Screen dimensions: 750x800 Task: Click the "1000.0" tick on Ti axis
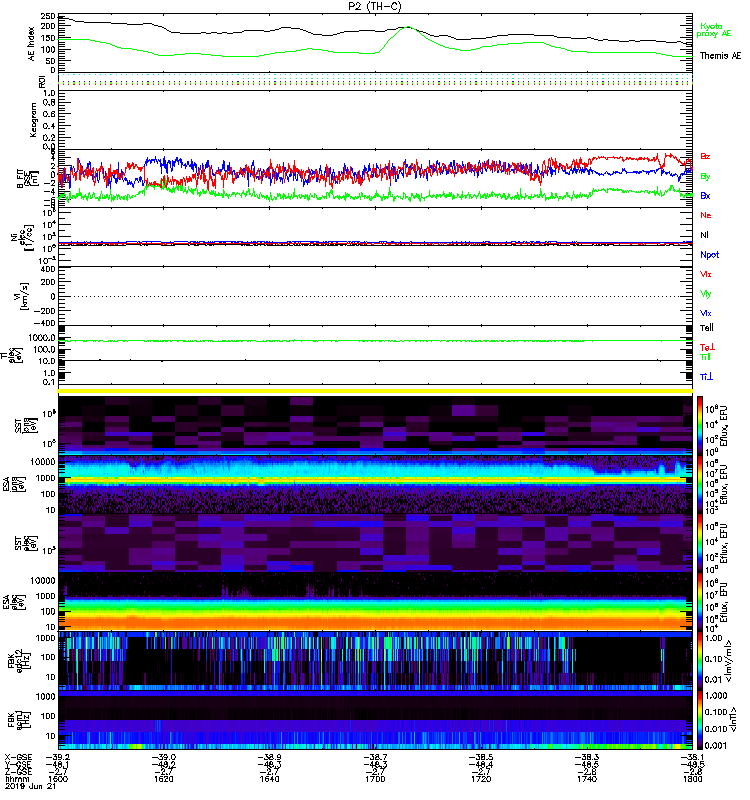(x=42, y=338)
